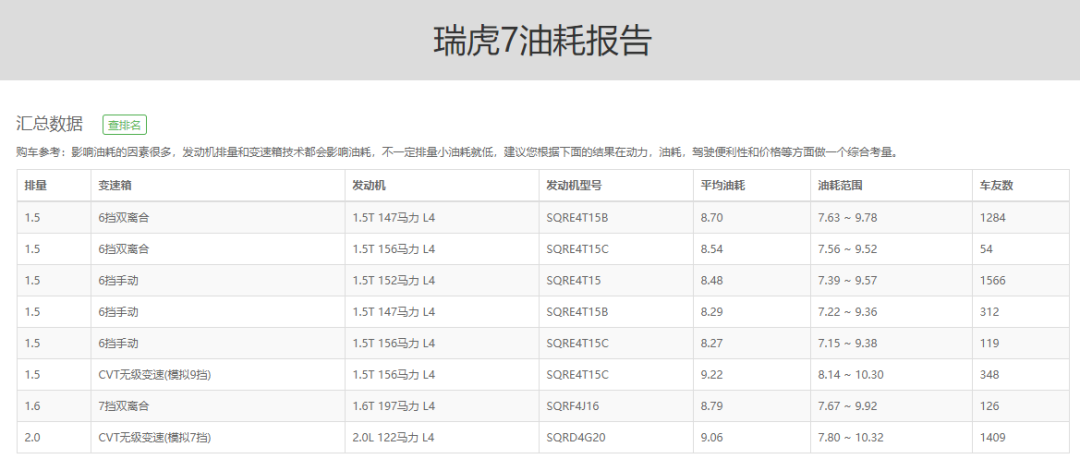Click owner count 54
The height and width of the screenshot is (459, 1080).
[986, 249]
